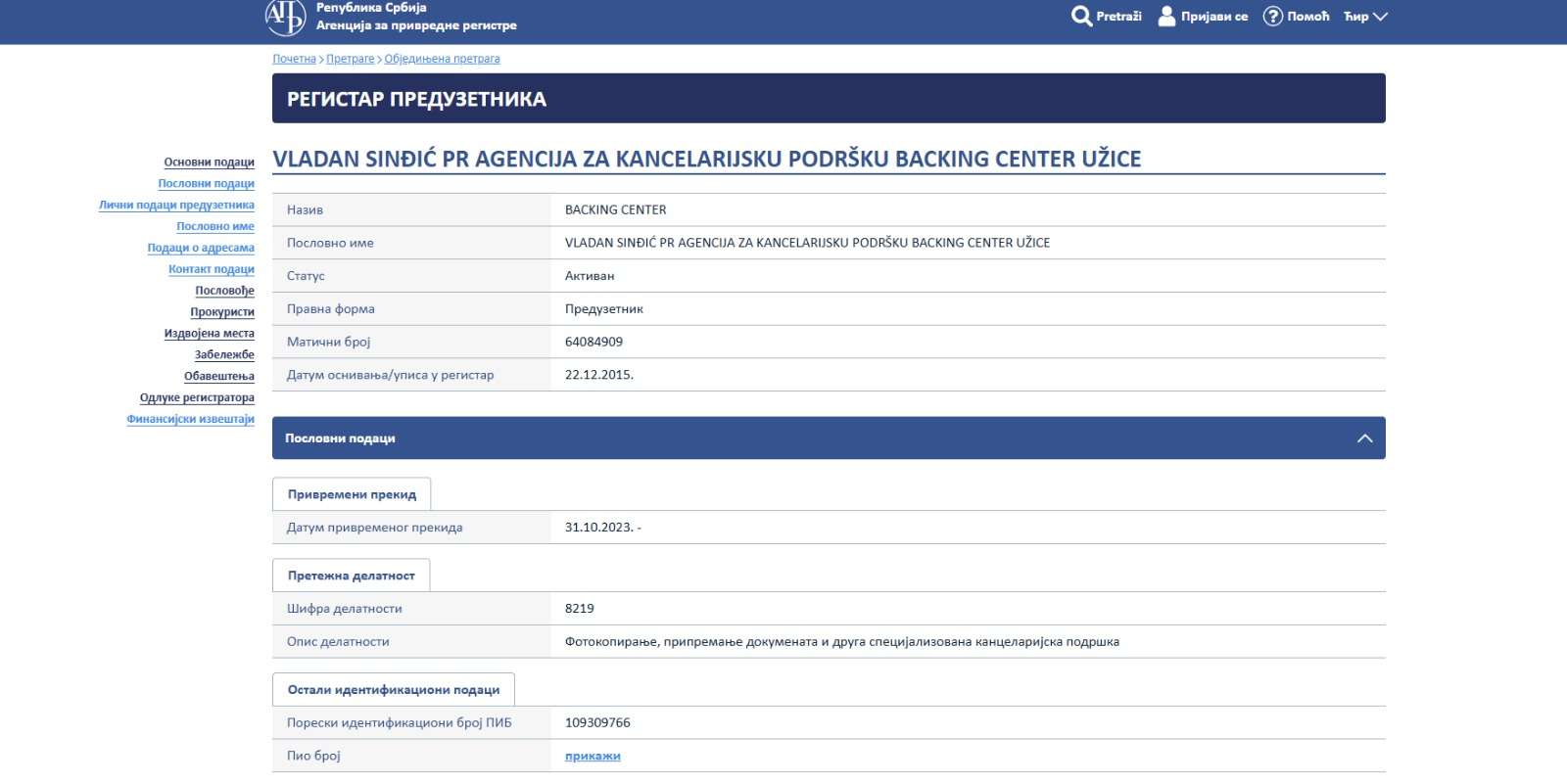Open Одлуке регистратора sidebar item
The height and width of the screenshot is (784, 1567).
[197, 397]
